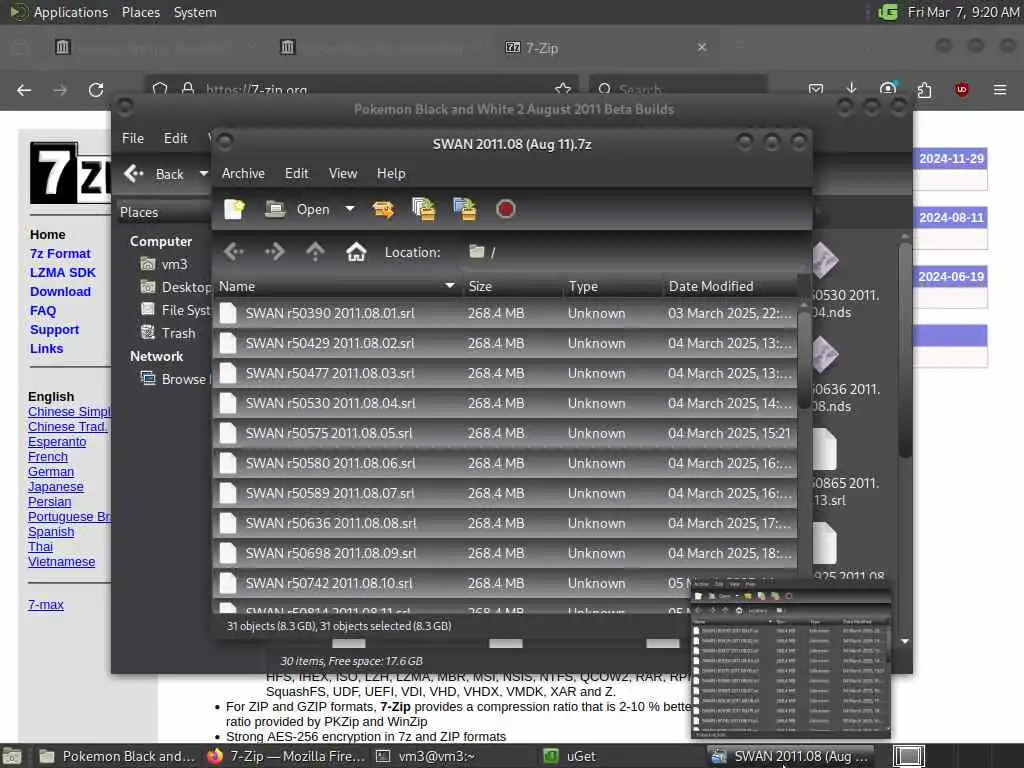This screenshot has height=768, width=1024.
Task: Open Desktop in file manager sidebar
Action: click(x=175, y=287)
